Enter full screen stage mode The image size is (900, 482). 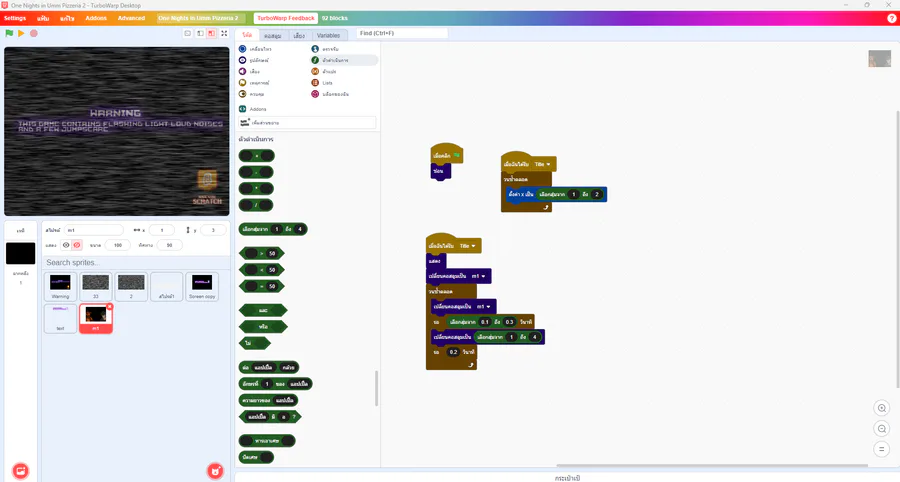pos(224,33)
